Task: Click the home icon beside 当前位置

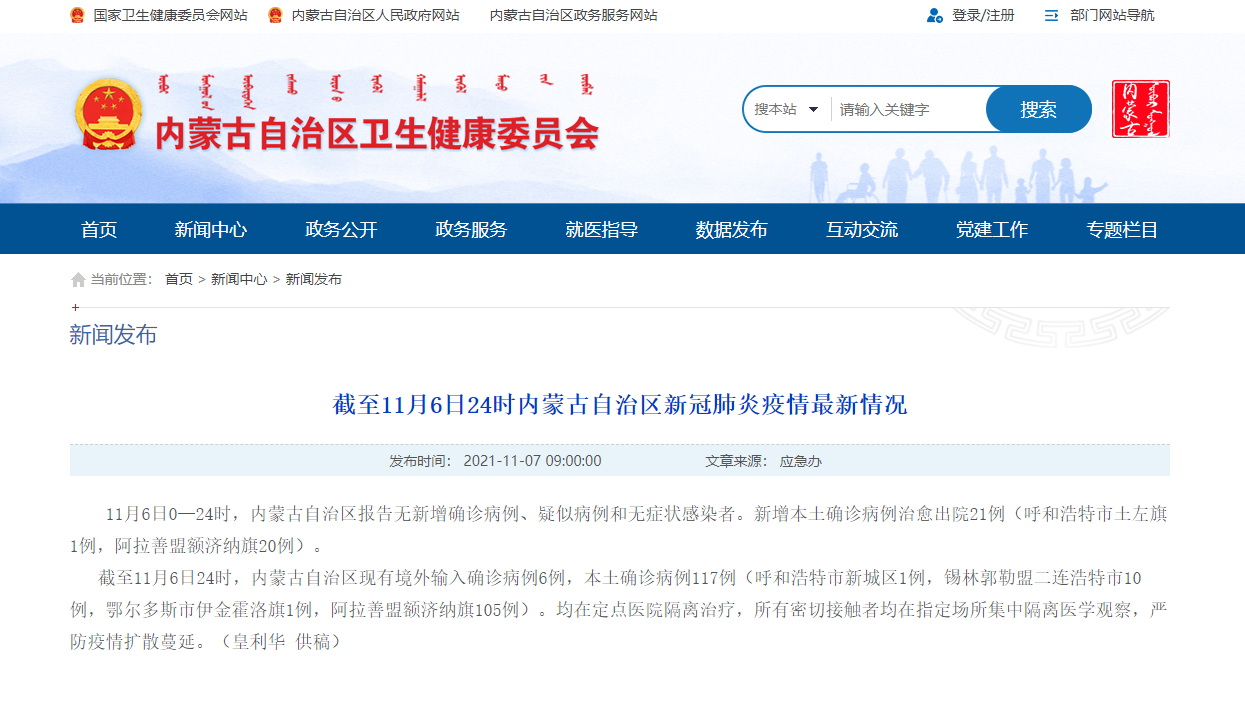Action: (x=78, y=280)
